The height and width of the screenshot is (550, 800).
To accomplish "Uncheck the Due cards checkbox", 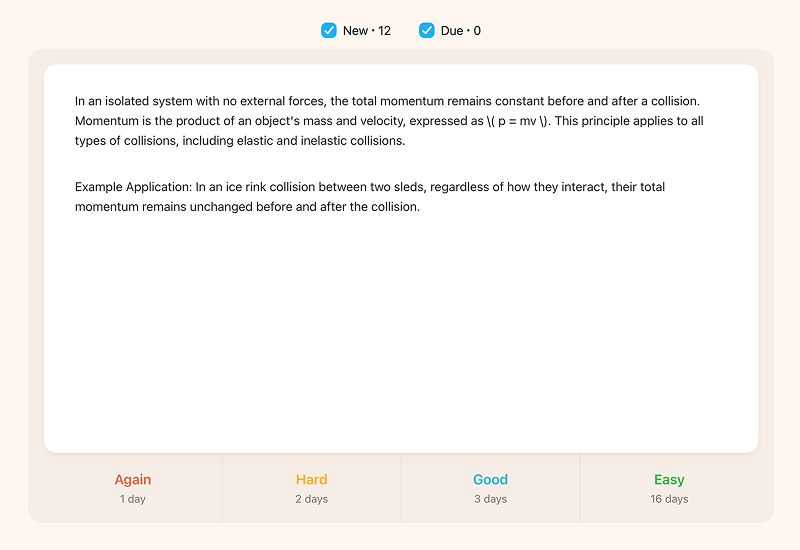I will point(427,30).
